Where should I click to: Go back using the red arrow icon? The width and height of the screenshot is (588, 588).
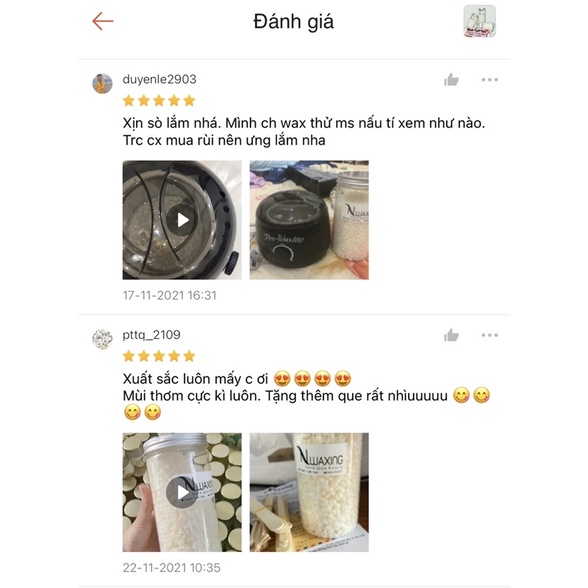point(102,21)
